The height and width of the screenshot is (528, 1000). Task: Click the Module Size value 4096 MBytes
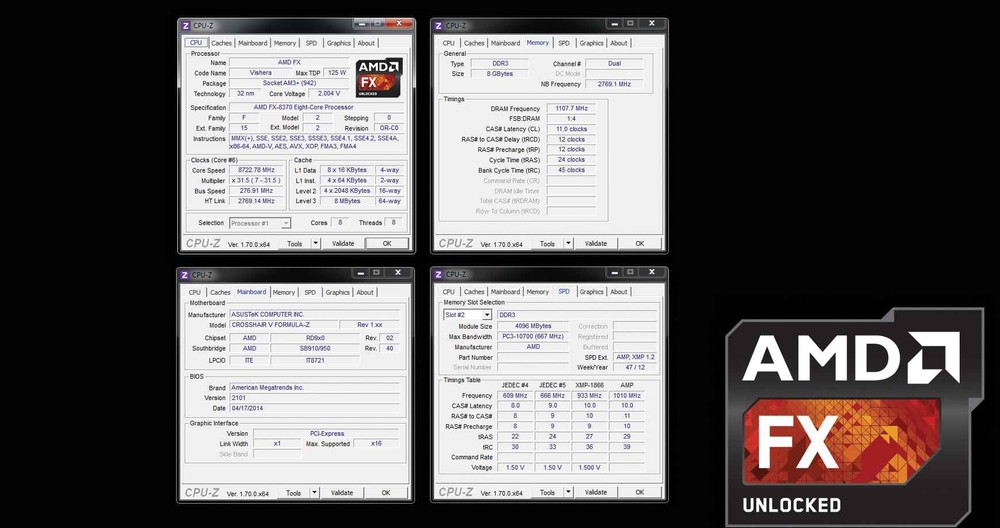(533, 326)
